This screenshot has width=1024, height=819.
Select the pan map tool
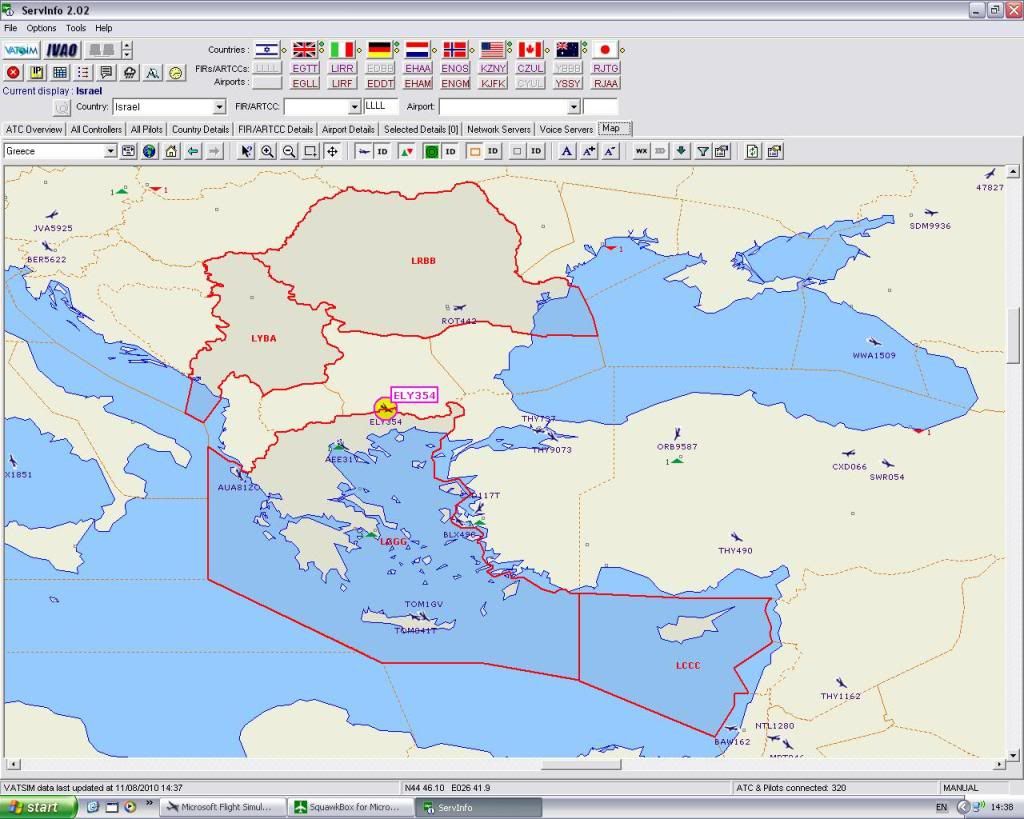pyautogui.click(x=332, y=151)
